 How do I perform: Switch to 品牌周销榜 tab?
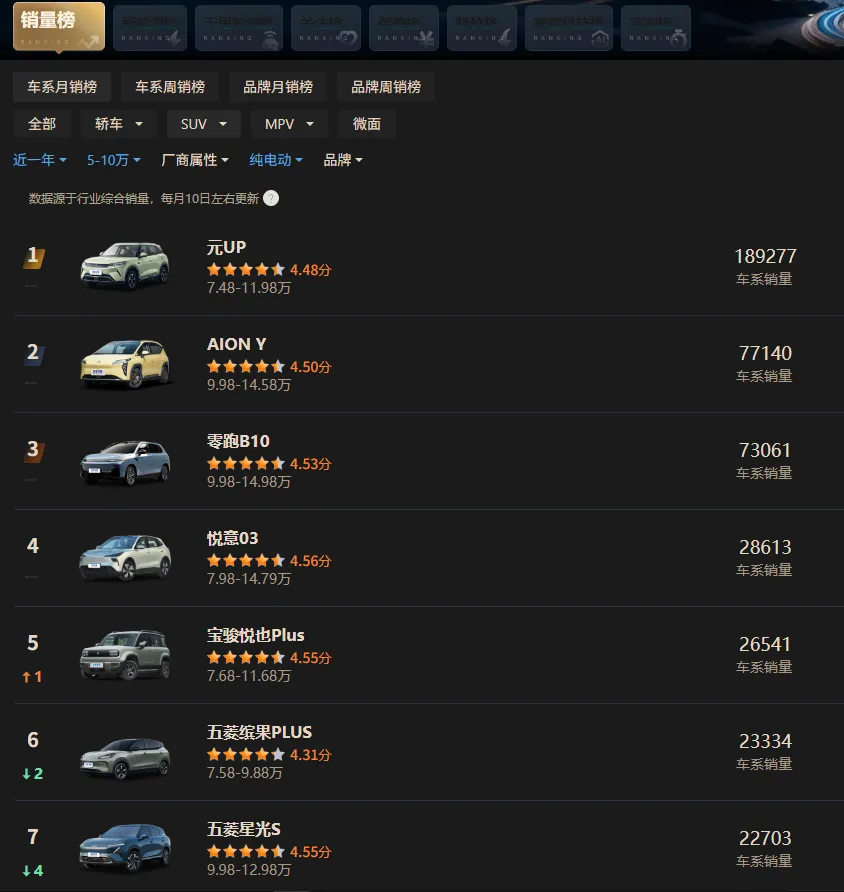click(x=386, y=87)
